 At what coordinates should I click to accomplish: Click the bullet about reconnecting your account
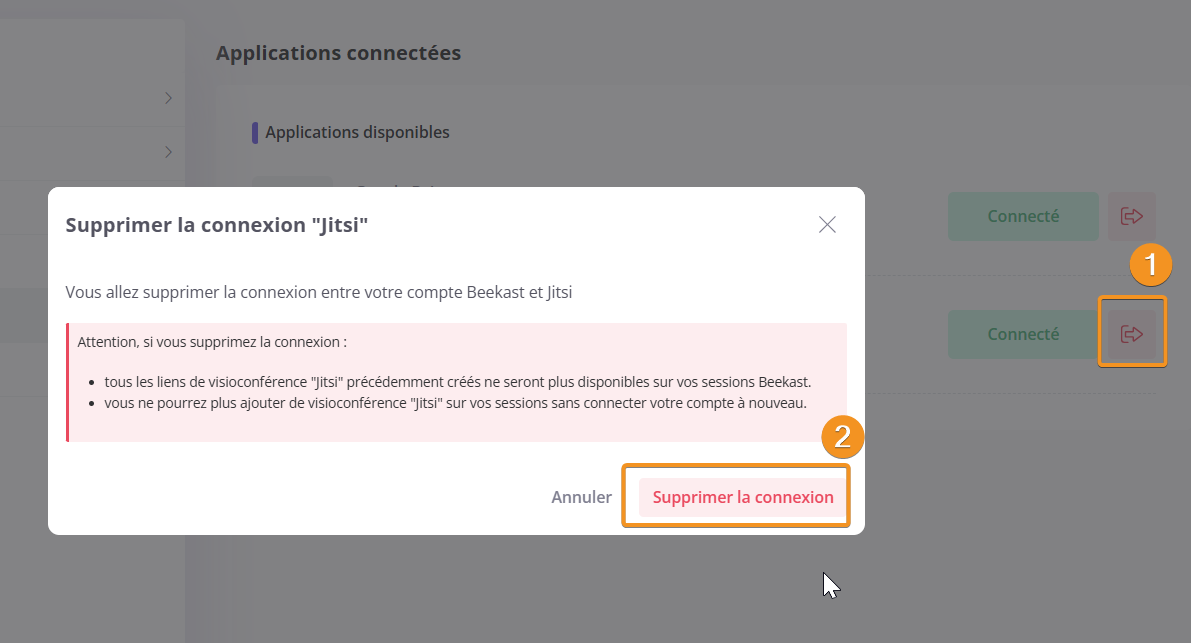click(x=455, y=403)
